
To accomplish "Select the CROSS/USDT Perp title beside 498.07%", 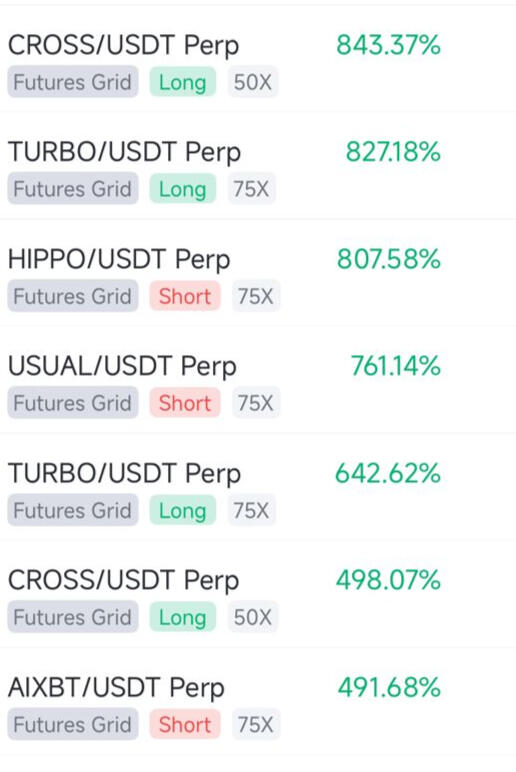I will pyautogui.click(x=124, y=581).
